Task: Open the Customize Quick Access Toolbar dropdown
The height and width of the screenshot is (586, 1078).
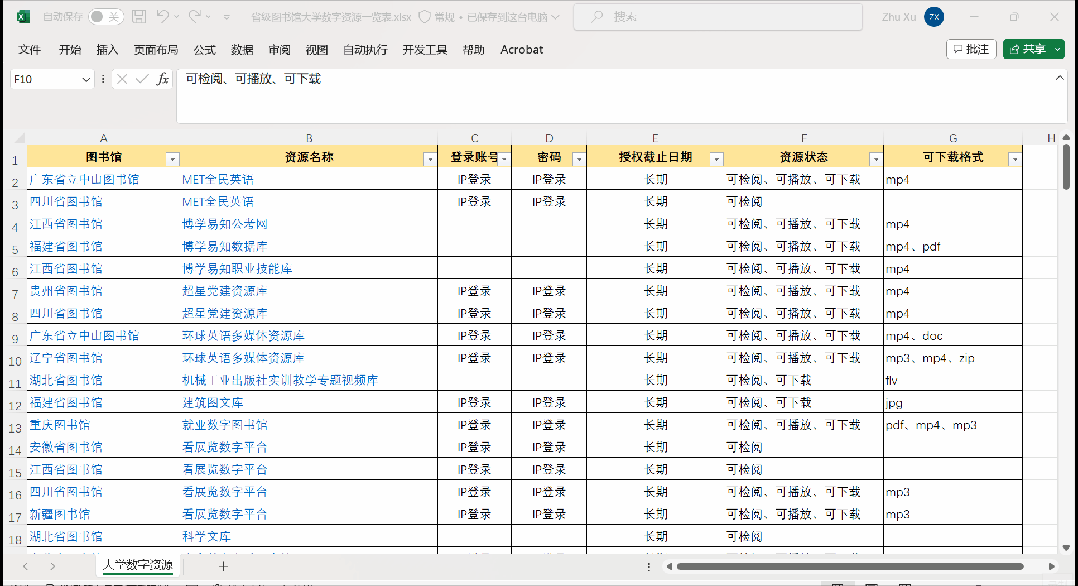Action: pos(227,17)
